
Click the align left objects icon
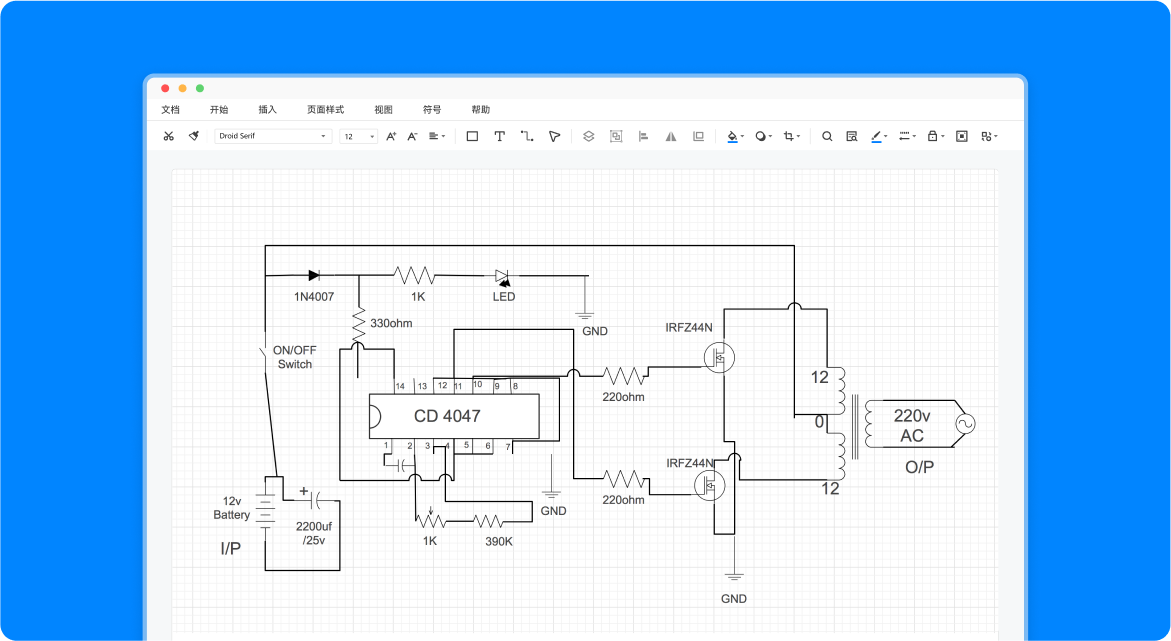643,136
